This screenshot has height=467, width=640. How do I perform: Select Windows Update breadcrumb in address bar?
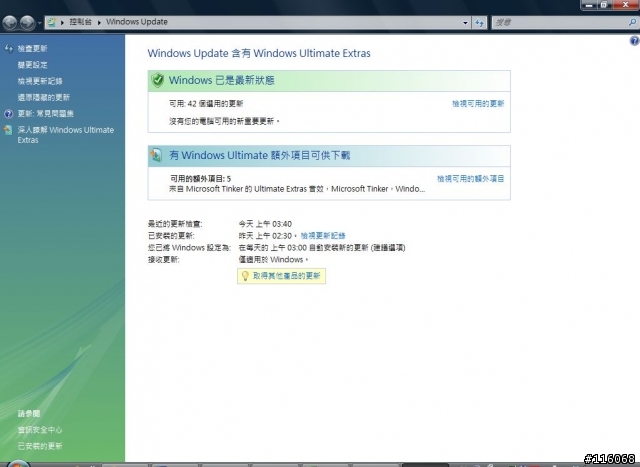137,22
